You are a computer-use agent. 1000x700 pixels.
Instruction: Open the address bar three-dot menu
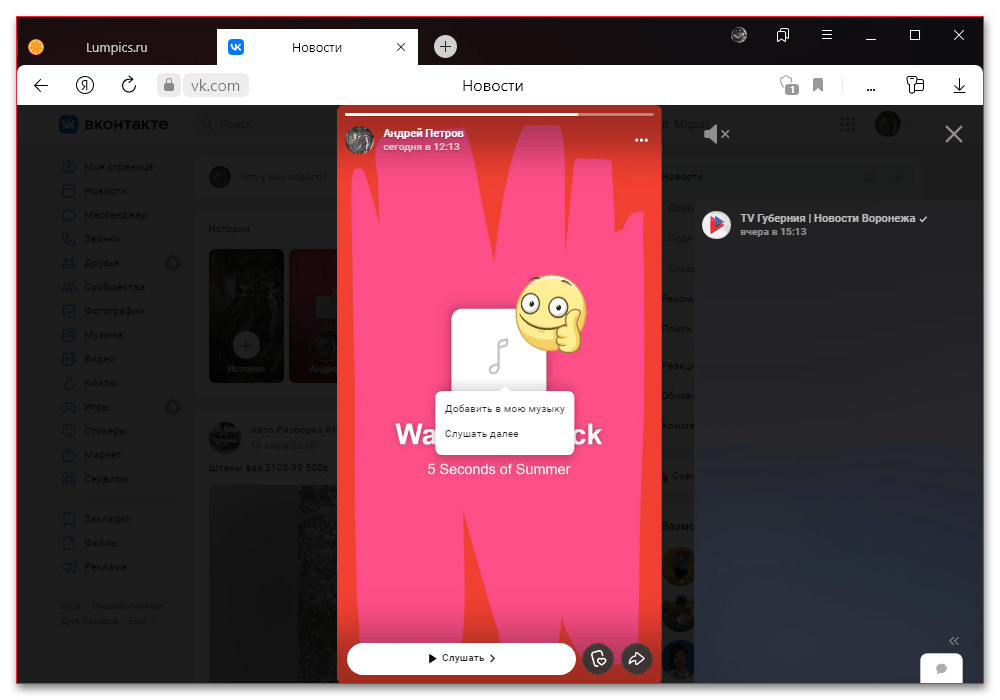(x=871, y=87)
